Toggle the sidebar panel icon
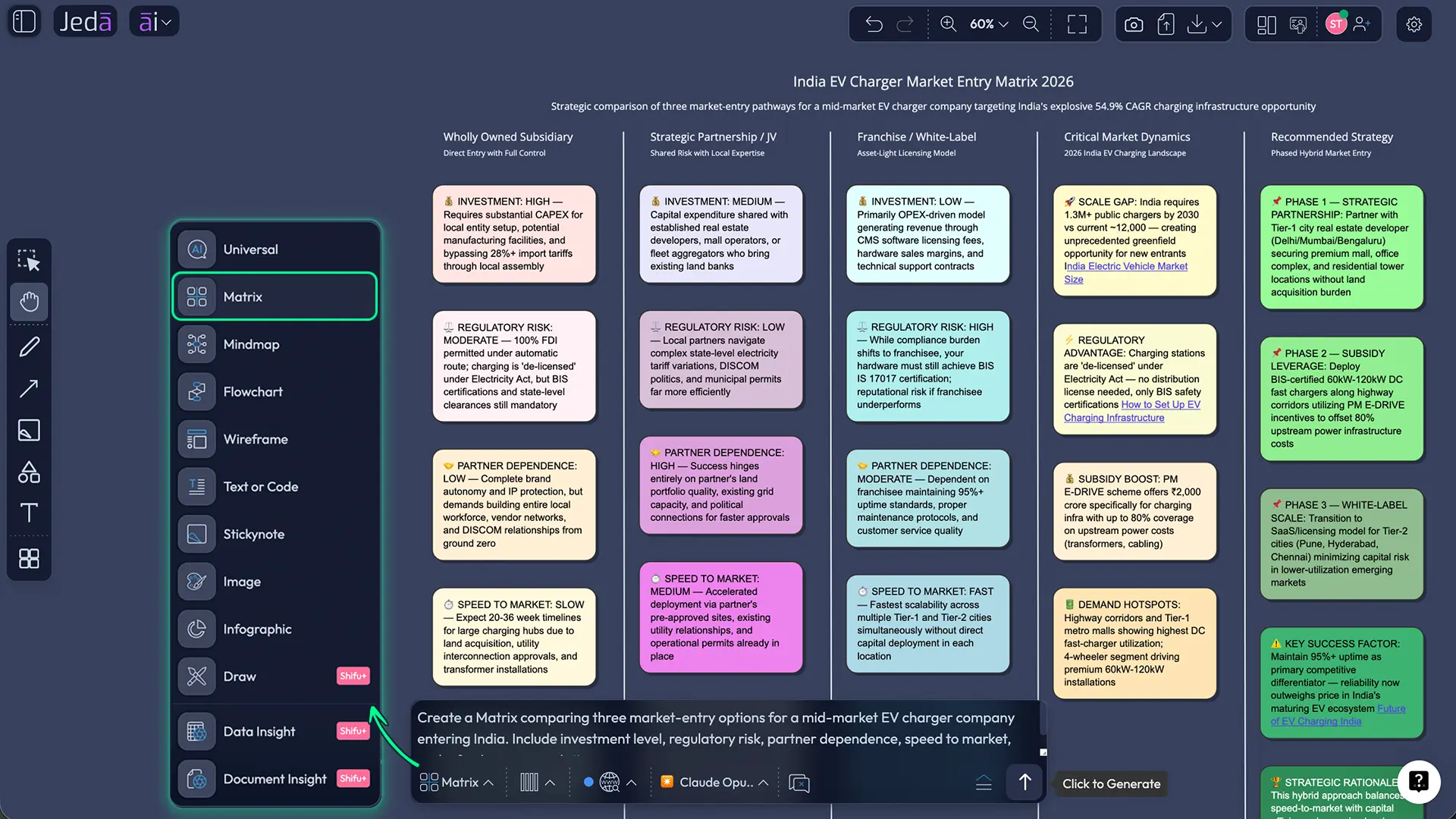Image resolution: width=1456 pixels, height=819 pixels. 24,22
